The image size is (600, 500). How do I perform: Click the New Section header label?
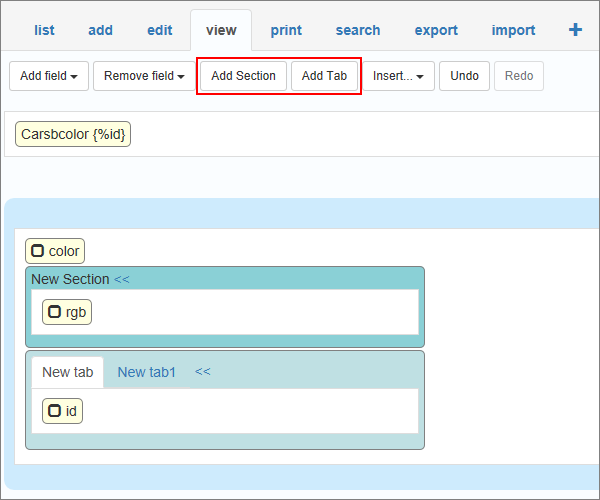click(70, 279)
